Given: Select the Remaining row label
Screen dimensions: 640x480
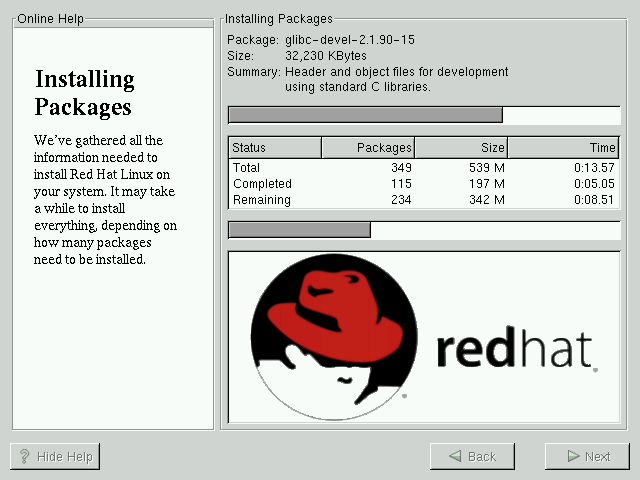Looking at the screenshot, I should (262, 200).
